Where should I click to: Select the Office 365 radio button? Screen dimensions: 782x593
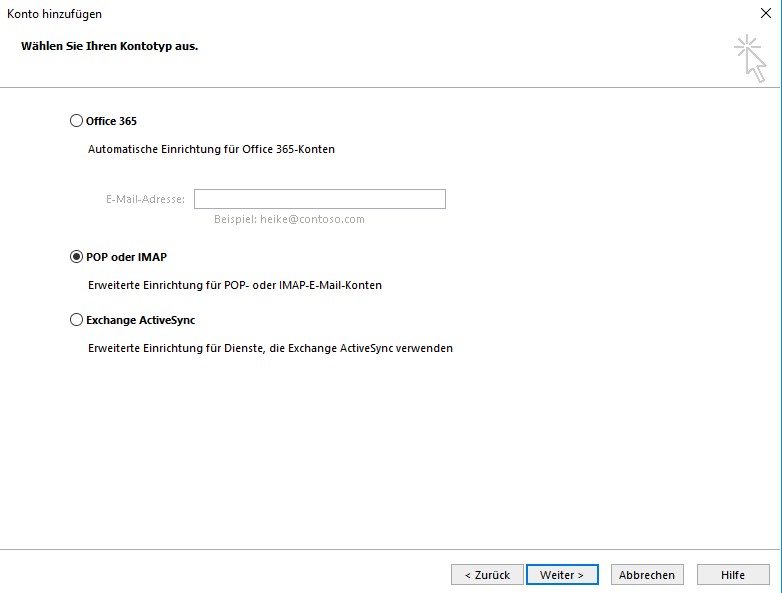click(x=77, y=121)
